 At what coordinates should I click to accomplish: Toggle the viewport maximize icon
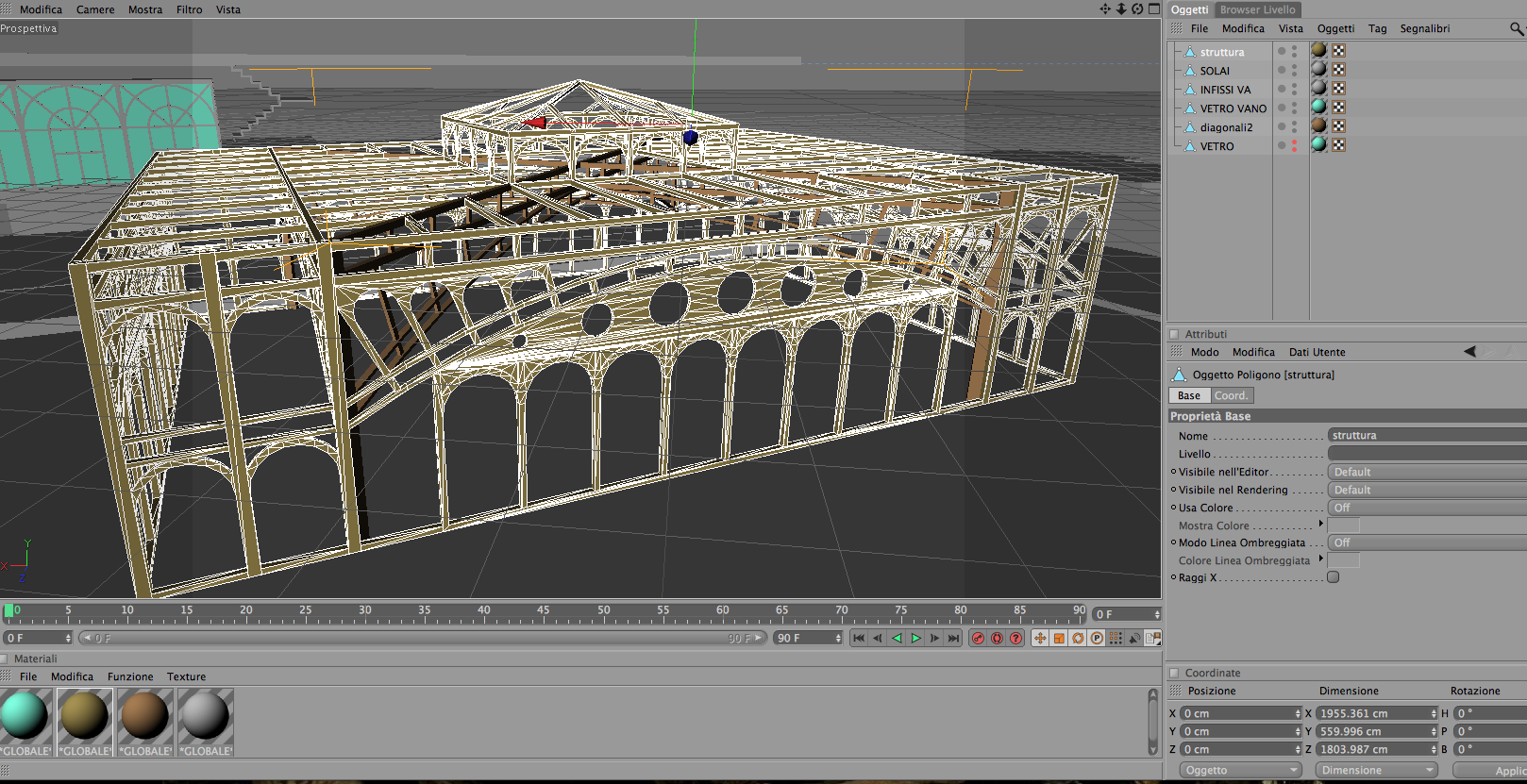[x=1153, y=9]
